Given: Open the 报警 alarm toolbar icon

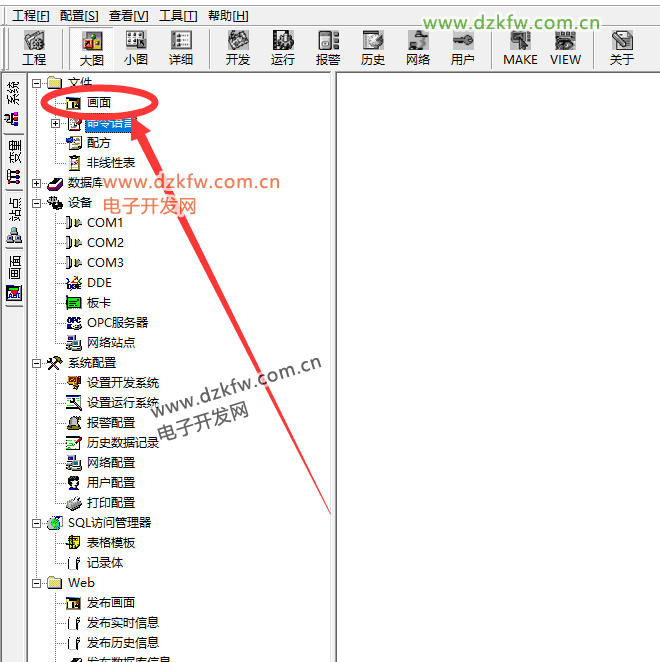Looking at the screenshot, I should click(328, 47).
